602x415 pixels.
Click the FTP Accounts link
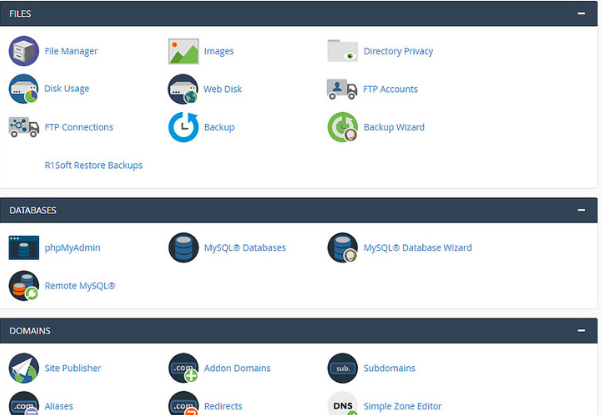[x=390, y=89]
